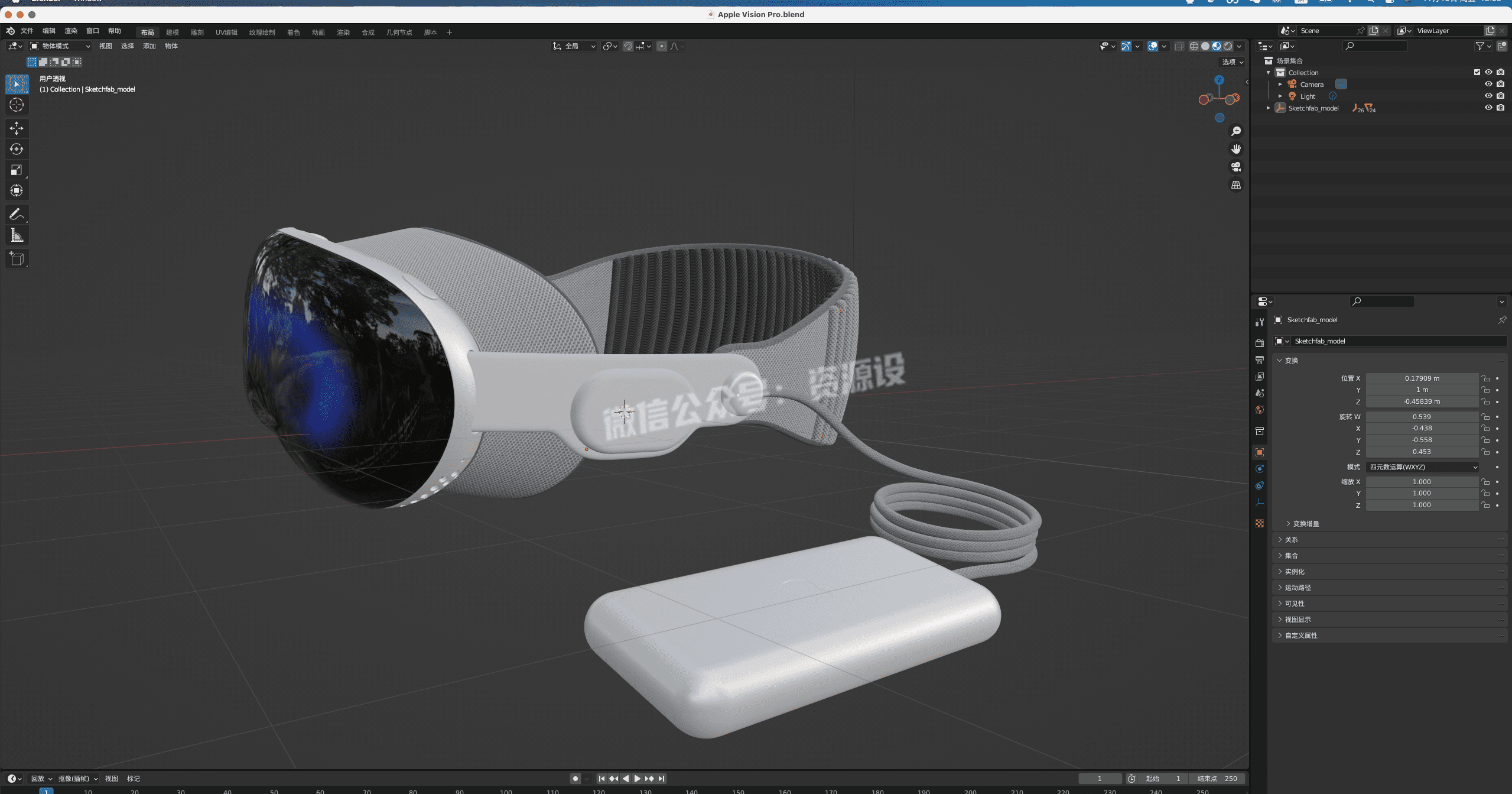Toggle snapping magnet
The image size is (1512, 794).
tap(627, 46)
